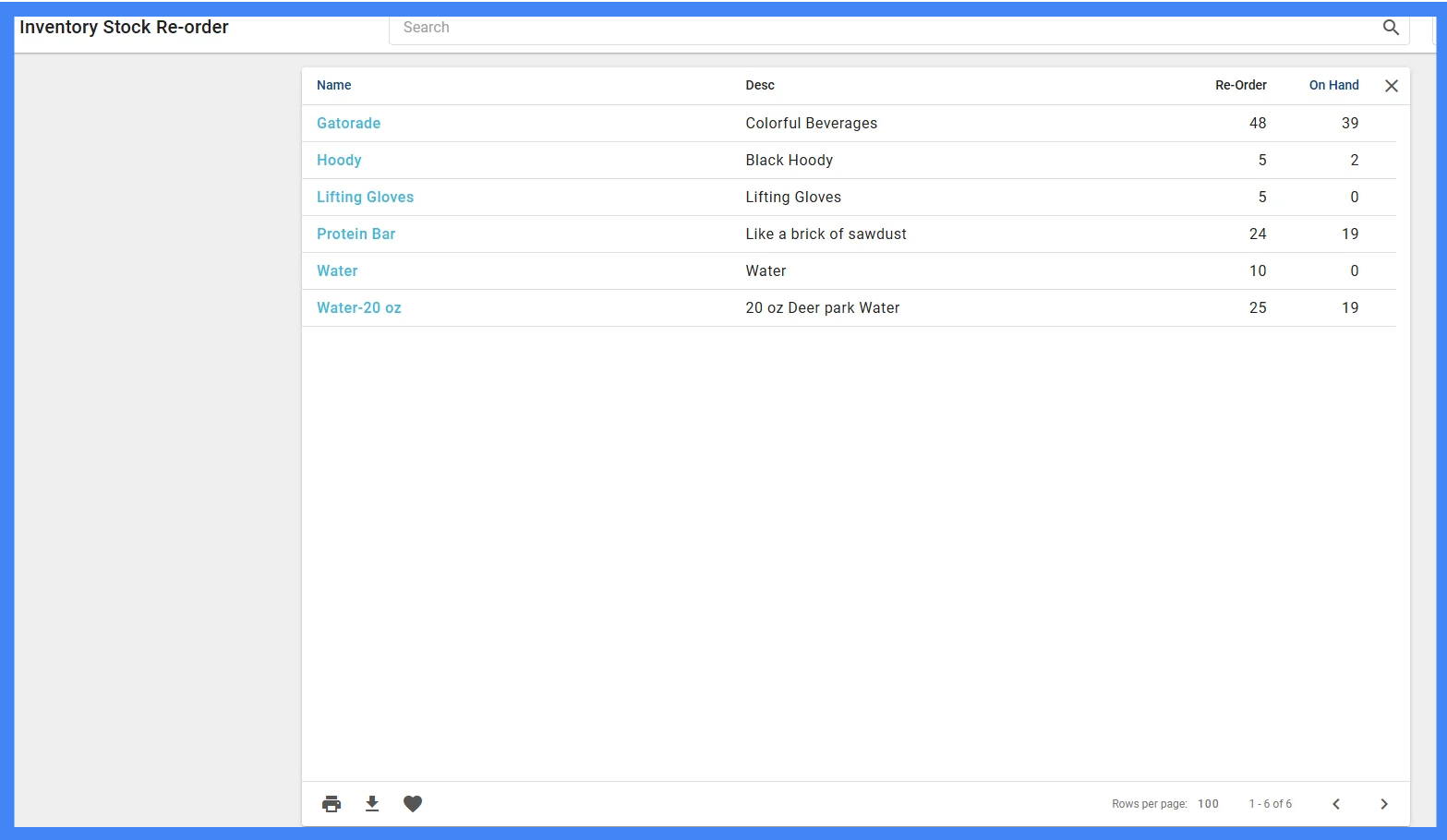
Task: Save report as favorite with heart icon
Action: click(x=413, y=804)
